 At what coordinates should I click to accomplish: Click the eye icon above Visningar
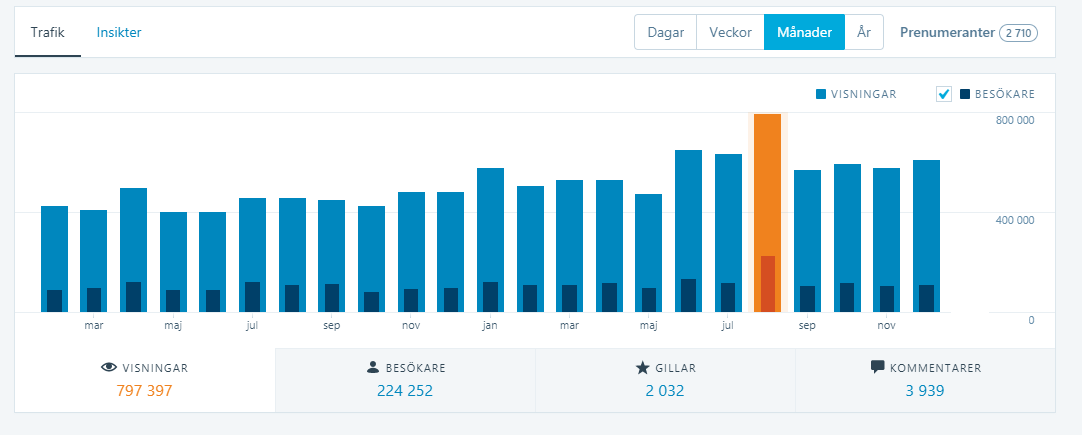[x=109, y=368]
